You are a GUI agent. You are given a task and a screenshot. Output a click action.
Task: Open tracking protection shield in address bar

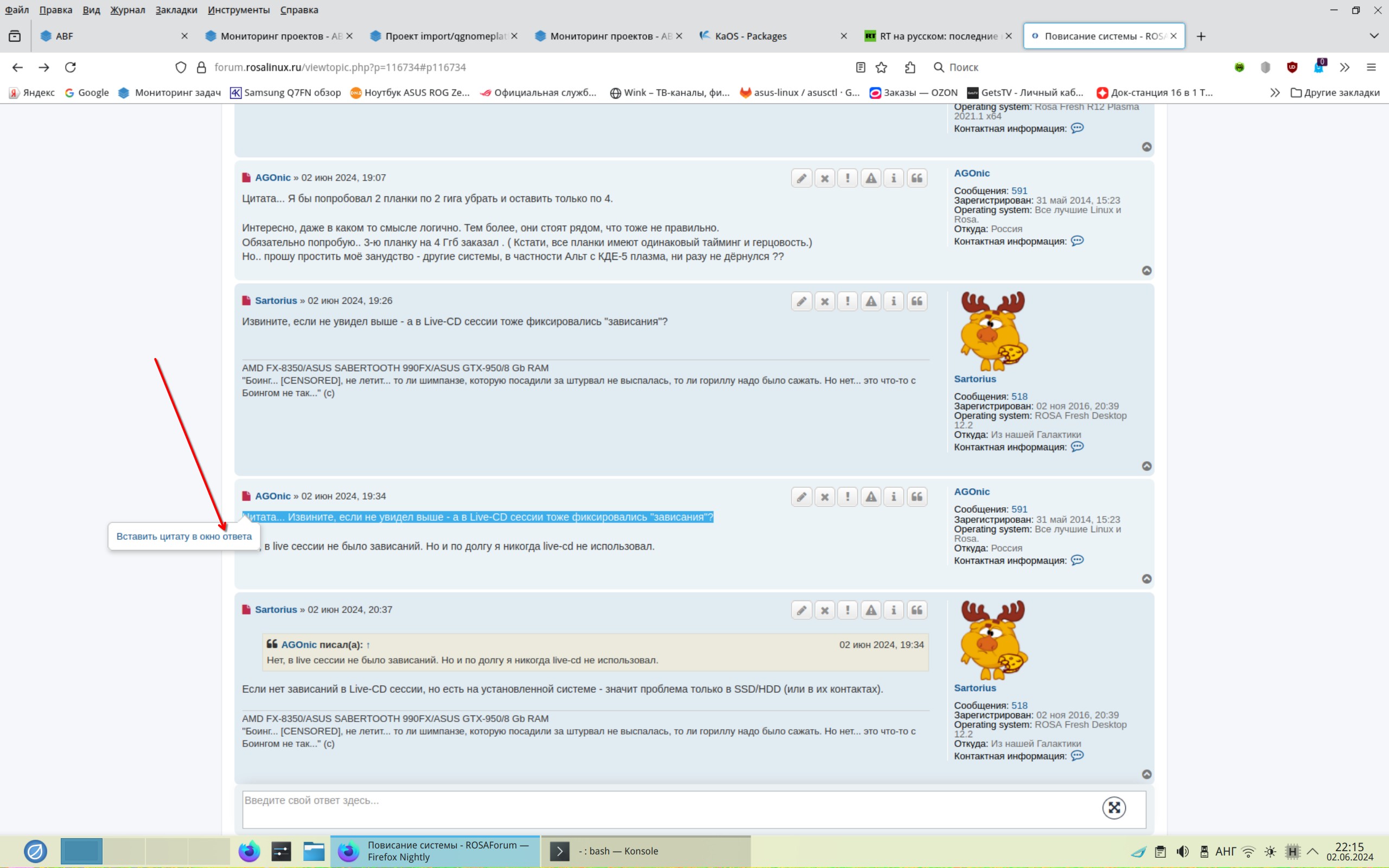[x=181, y=67]
